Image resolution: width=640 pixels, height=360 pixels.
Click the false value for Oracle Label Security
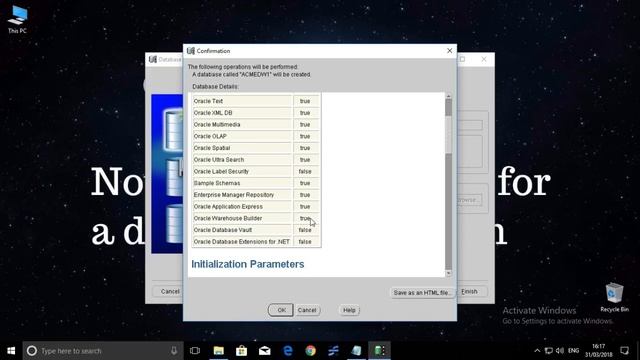coord(305,171)
